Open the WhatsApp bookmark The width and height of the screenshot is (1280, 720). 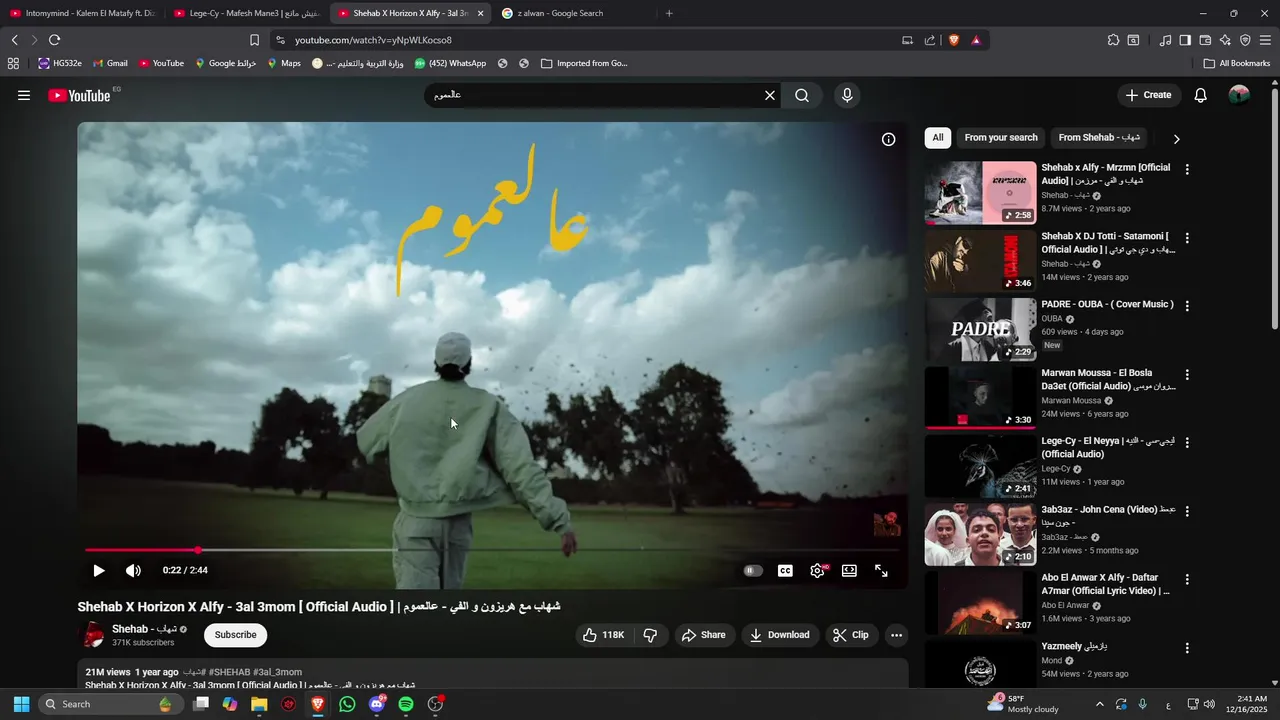pos(450,63)
